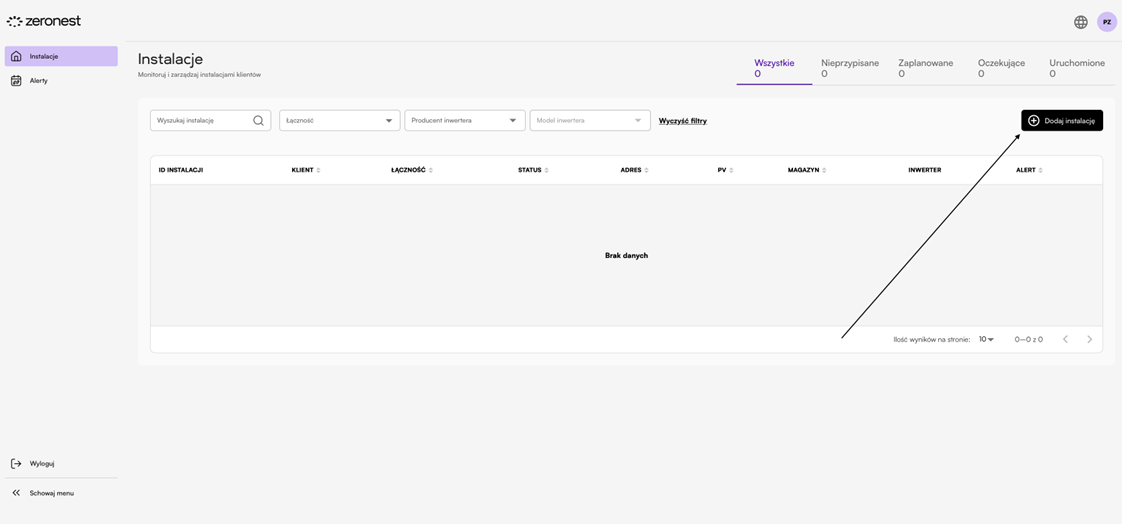The image size is (1122, 524).
Task: Click the Wyczyść filtry link
Action: tap(682, 121)
